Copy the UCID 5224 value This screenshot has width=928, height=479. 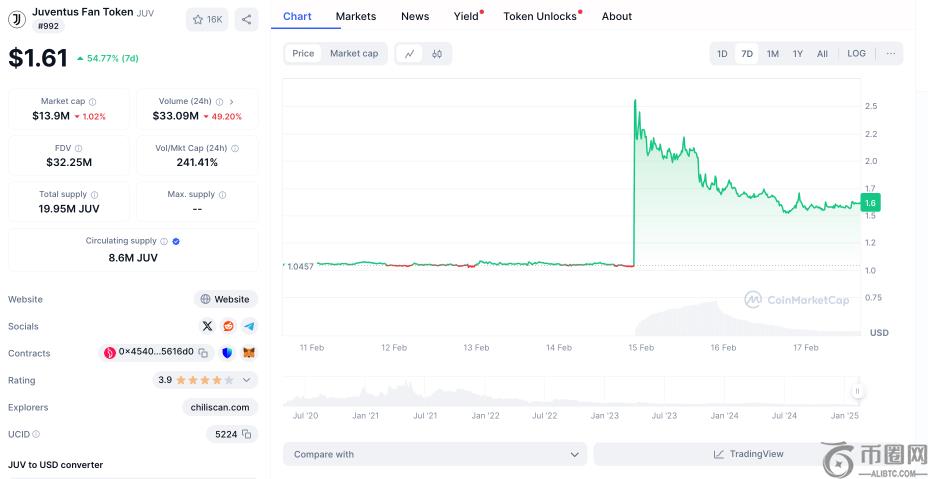coord(247,434)
